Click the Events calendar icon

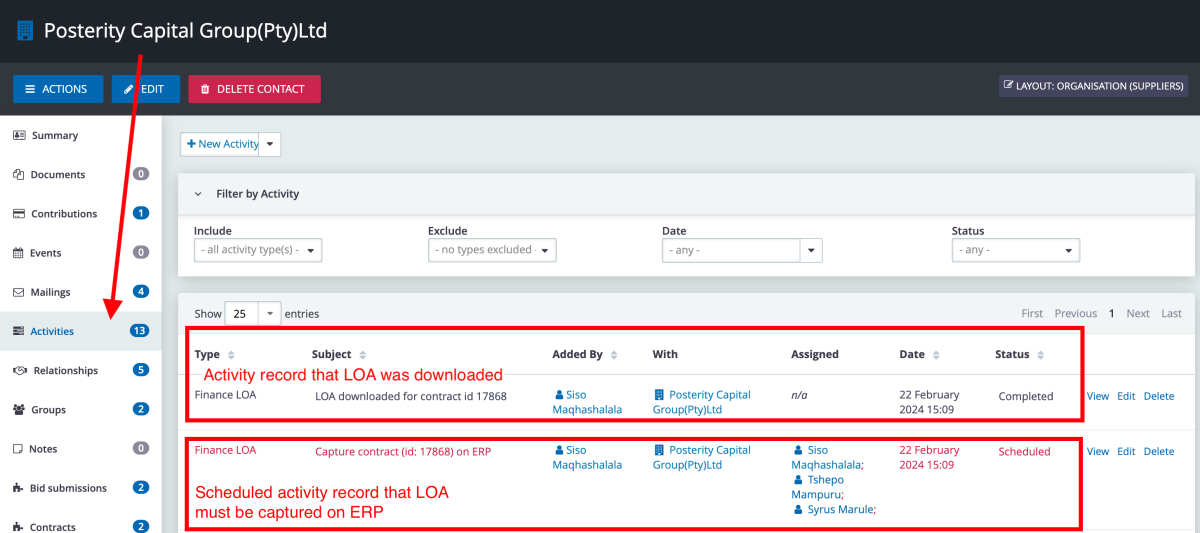18,253
